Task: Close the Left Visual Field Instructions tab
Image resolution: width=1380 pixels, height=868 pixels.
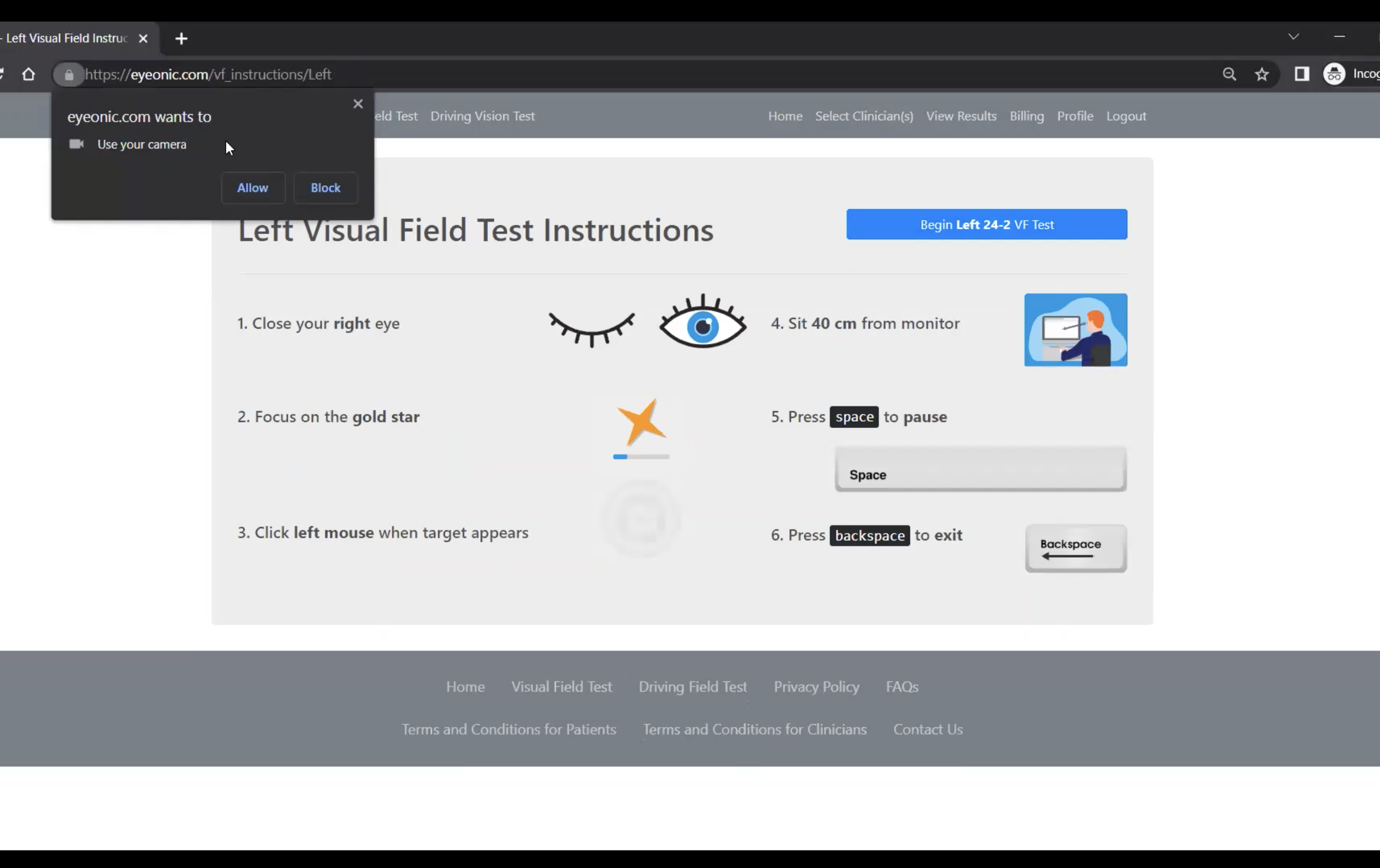Action: click(143, 39)
